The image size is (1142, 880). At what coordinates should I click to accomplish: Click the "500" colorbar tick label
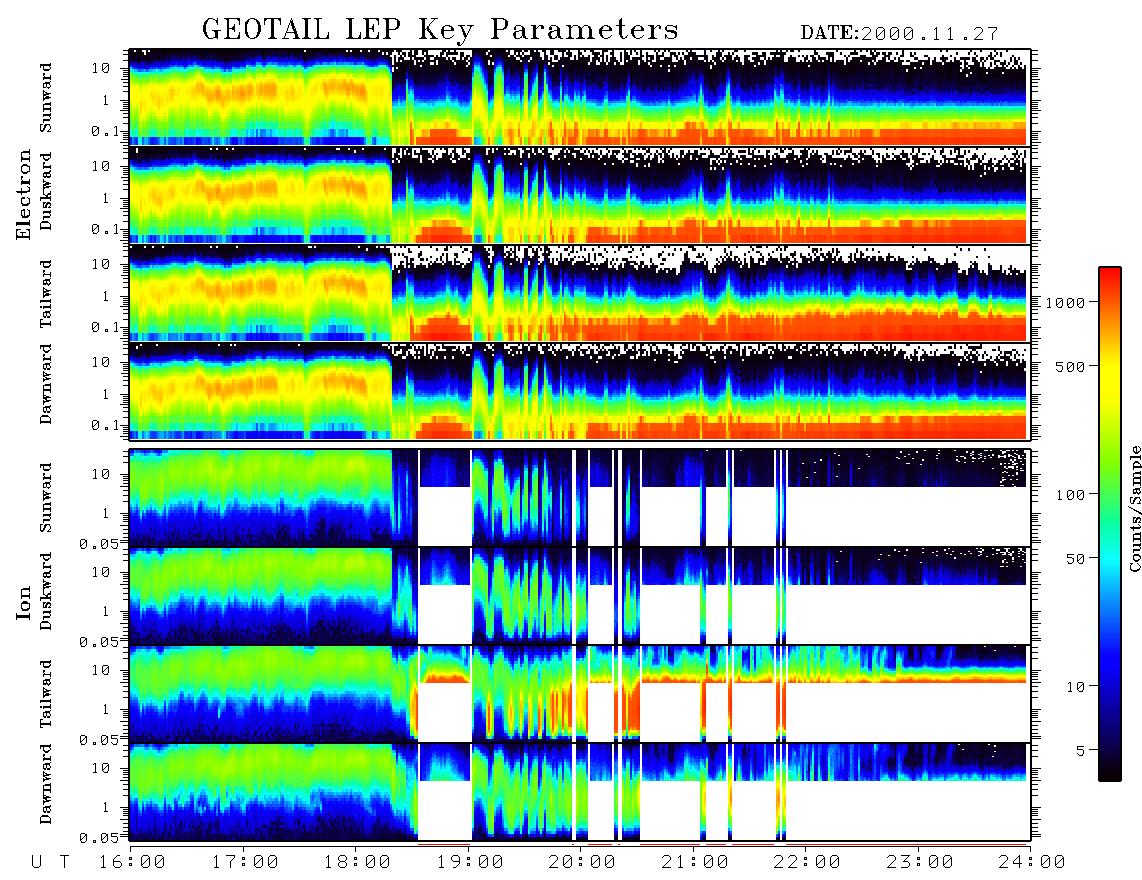point(1071,366)
